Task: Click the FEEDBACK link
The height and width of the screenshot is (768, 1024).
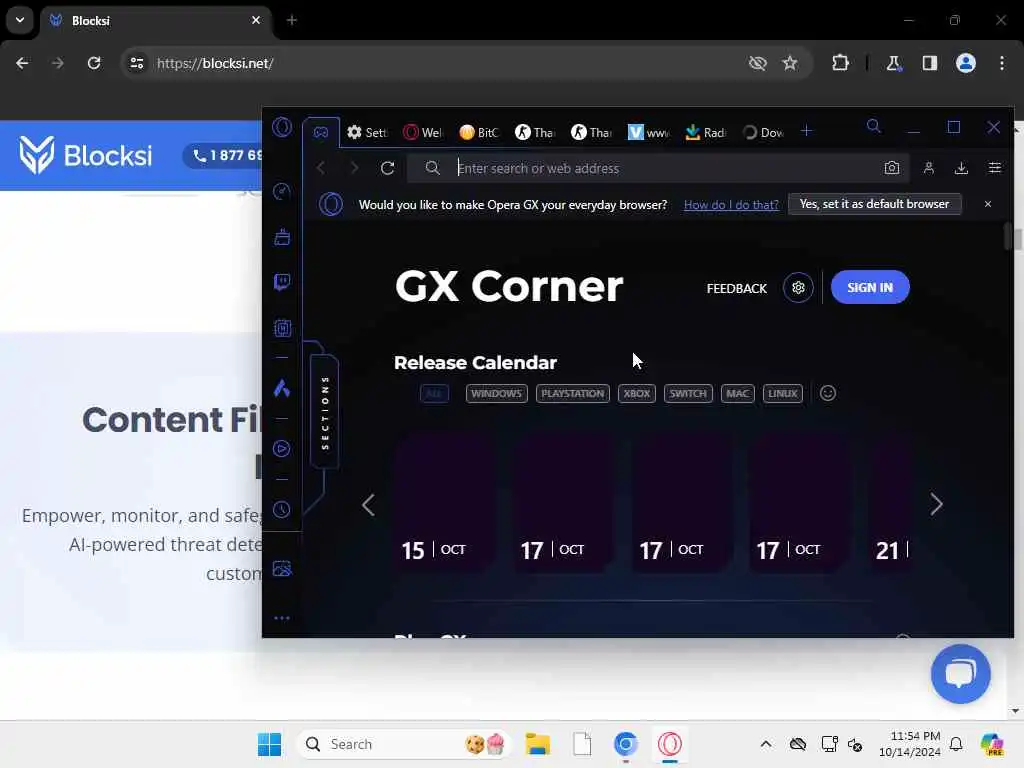Action: (x=737, y=288)
